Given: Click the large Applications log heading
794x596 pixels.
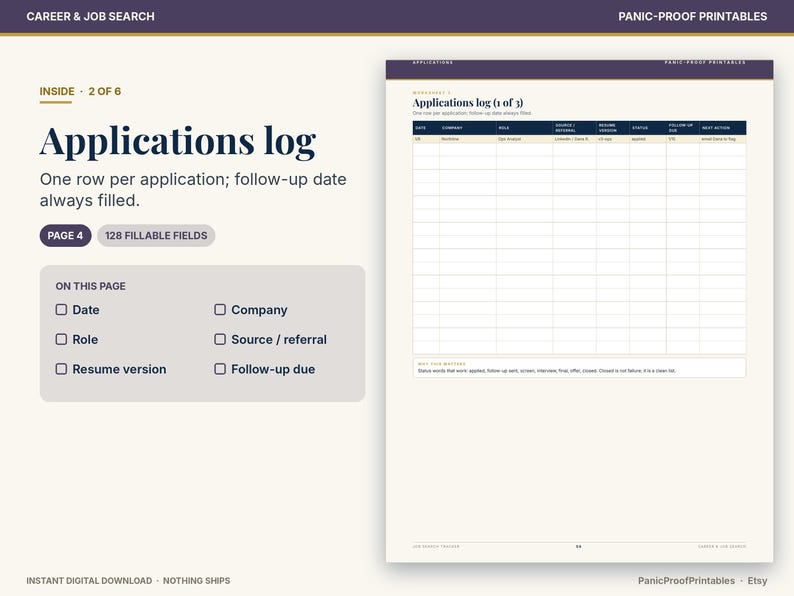Looking at the screenshot, I should coord(178,141).
